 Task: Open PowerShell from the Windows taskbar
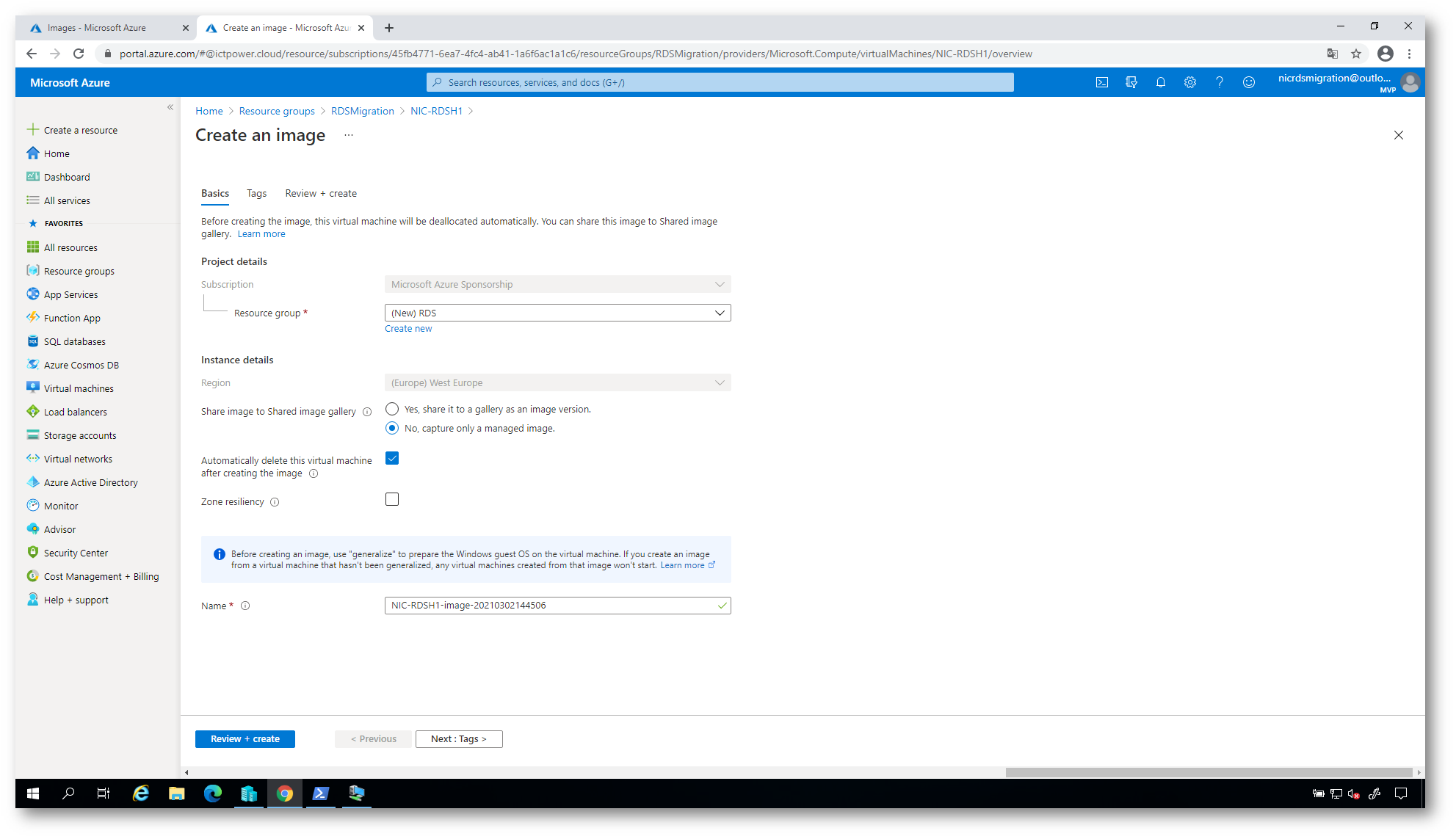[320, 793]
